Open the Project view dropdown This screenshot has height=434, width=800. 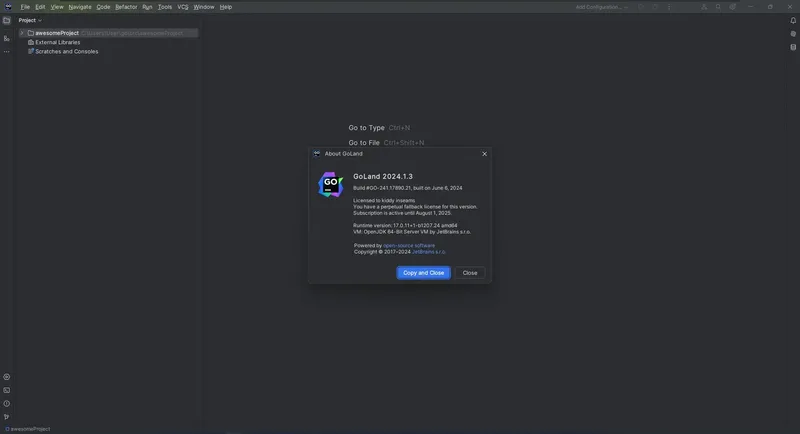(30, 20)
